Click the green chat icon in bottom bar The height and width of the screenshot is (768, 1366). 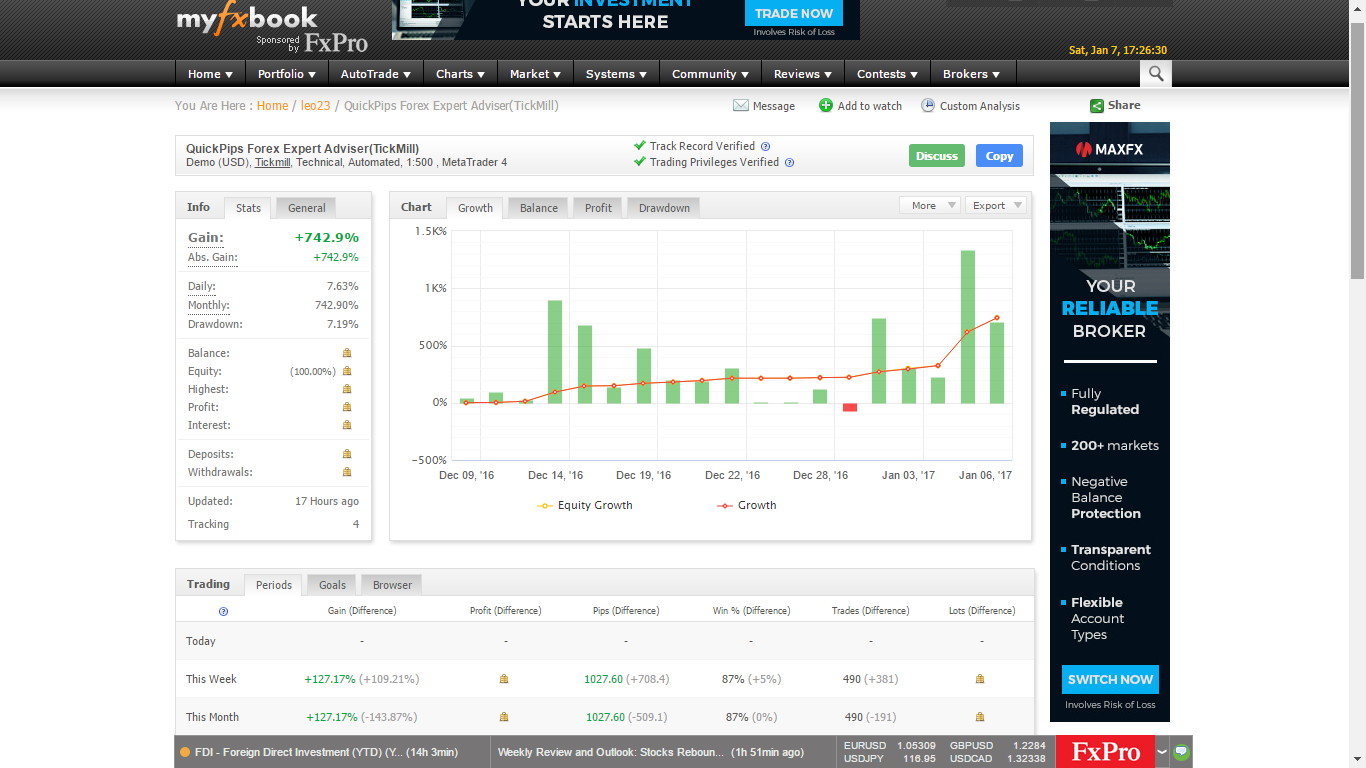click(x=1181, y=751)
